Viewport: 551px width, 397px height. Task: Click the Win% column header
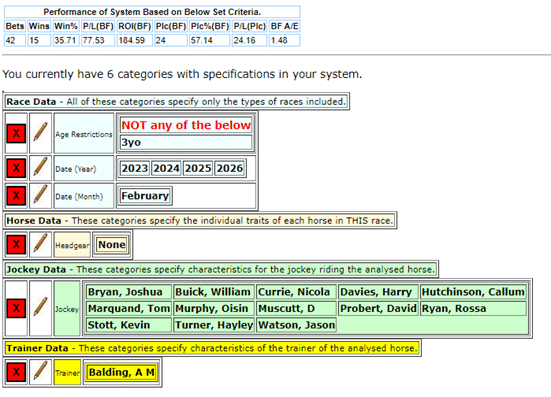tap(66, 26)
